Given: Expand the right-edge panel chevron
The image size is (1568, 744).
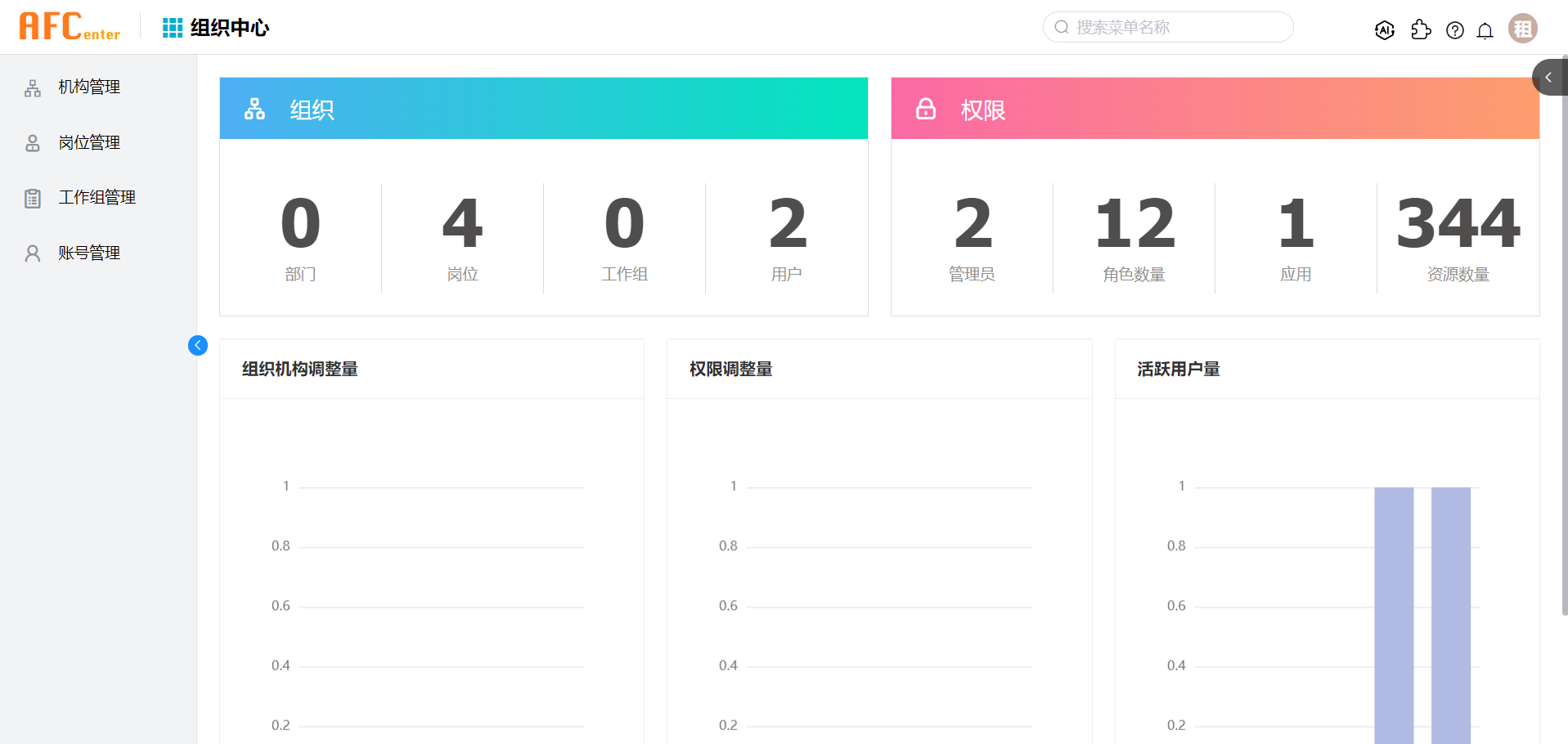Looking at the screenshot, I should [1550, 77].
